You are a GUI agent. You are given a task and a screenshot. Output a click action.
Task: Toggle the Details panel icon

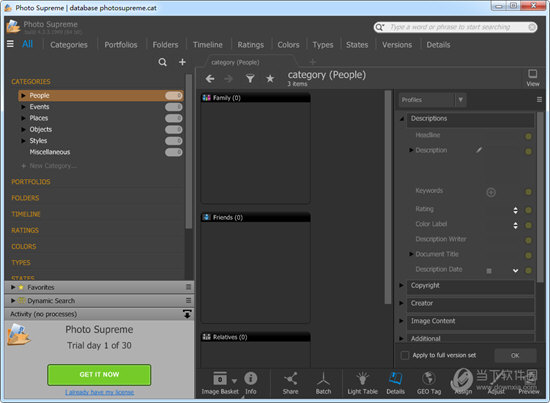point(395,383)
